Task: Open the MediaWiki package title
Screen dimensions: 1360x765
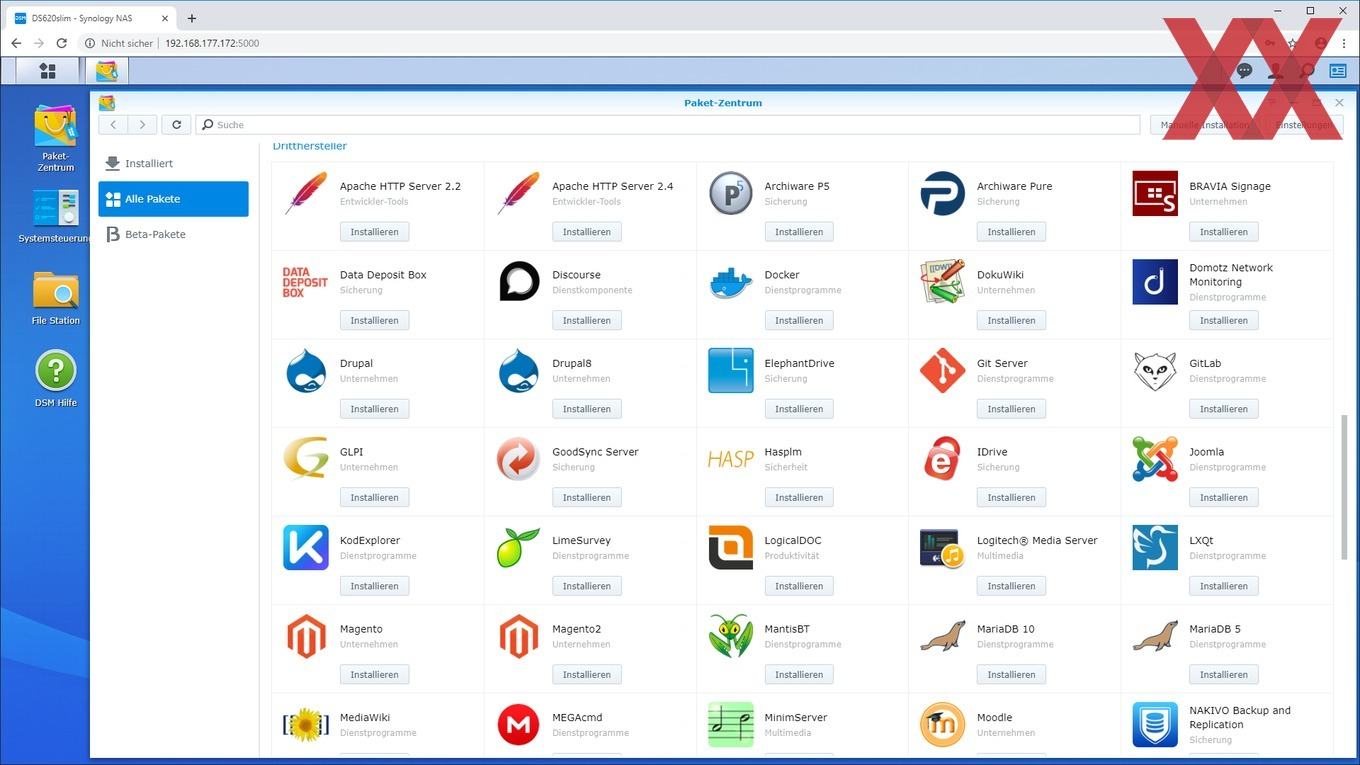Action: click(365, 718)
